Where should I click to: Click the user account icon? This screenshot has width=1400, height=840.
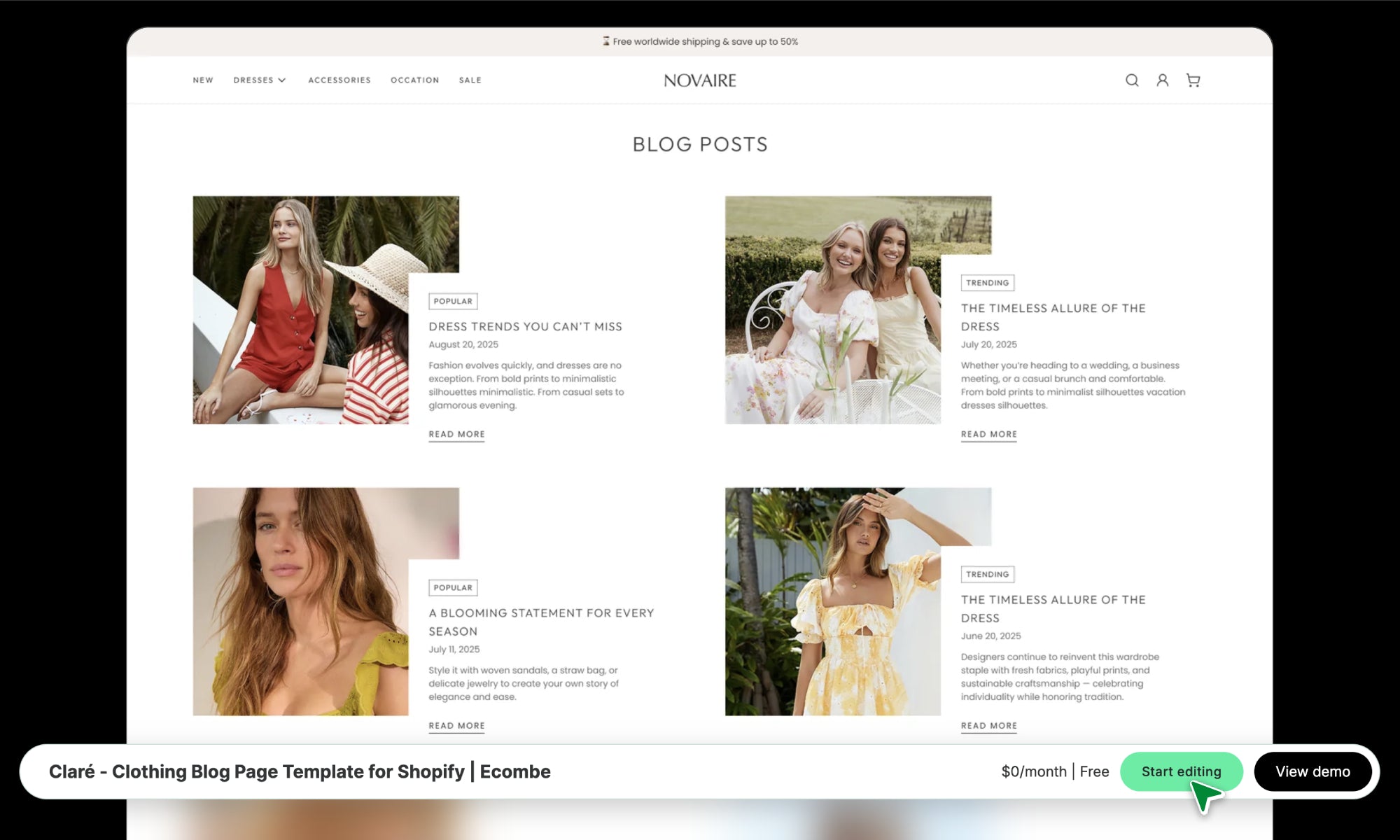1162,80
